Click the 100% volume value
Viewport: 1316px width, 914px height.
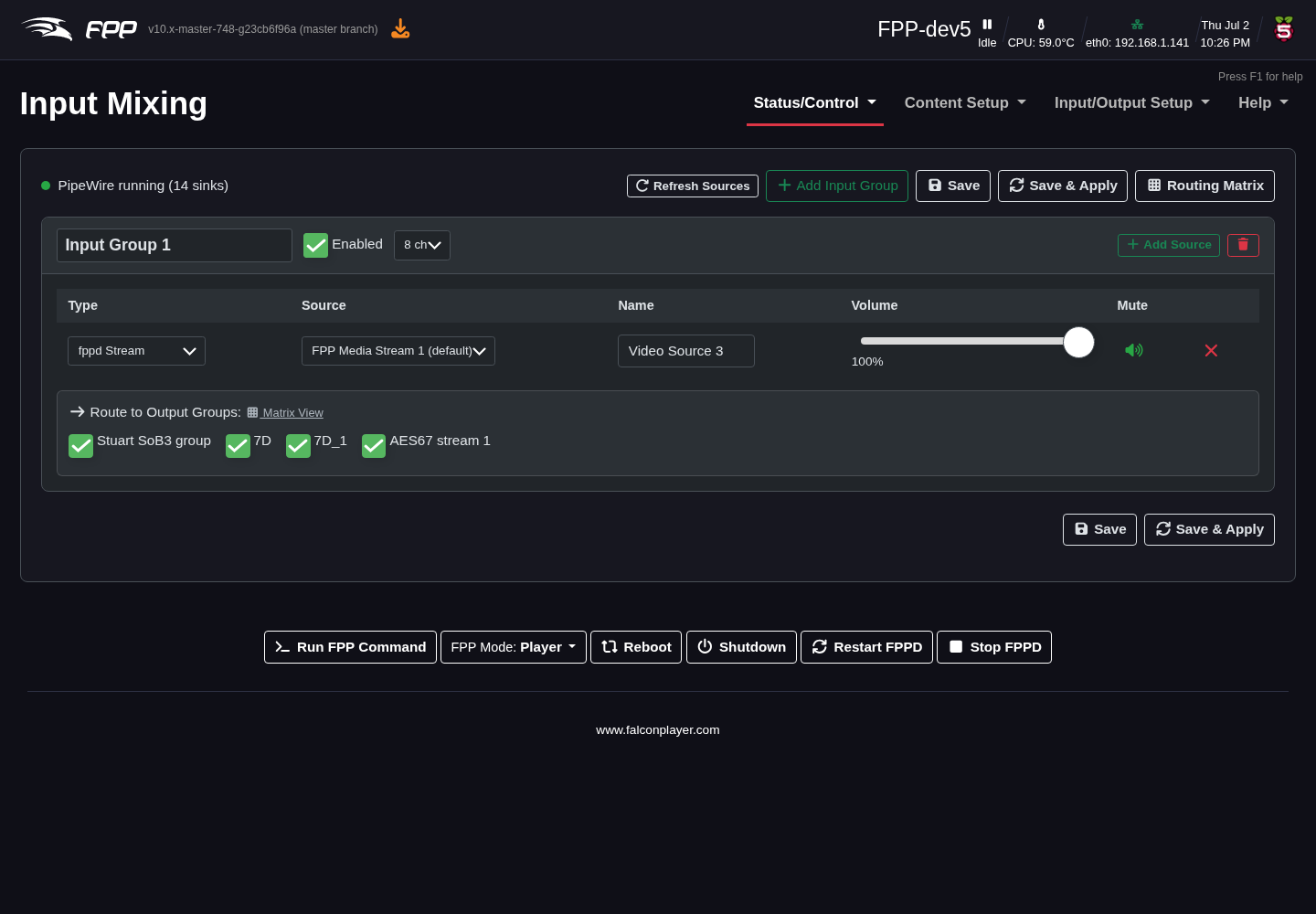click(867, 362)
